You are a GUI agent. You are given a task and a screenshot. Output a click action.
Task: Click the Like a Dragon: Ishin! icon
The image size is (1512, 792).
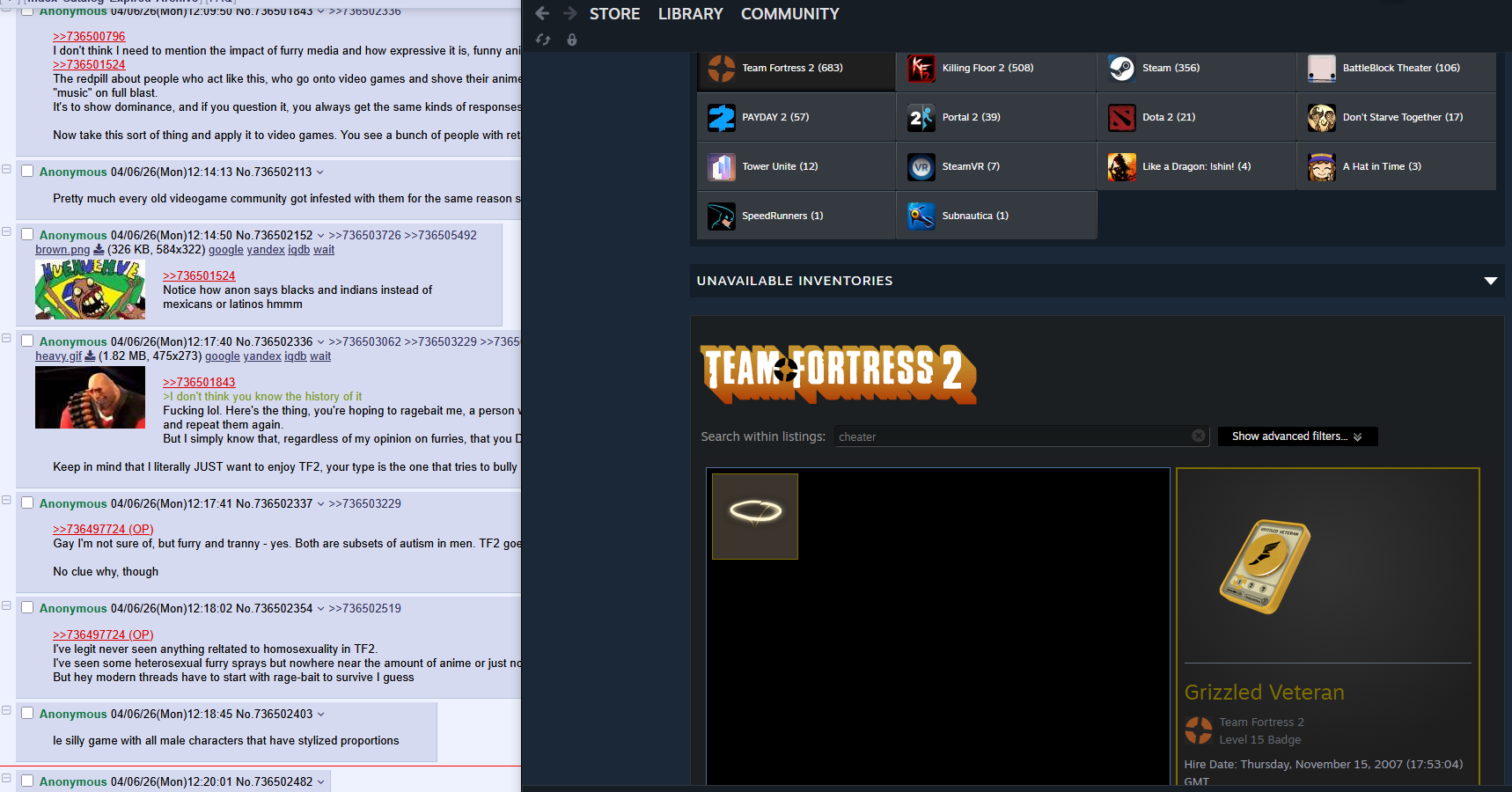(1121, 166)
